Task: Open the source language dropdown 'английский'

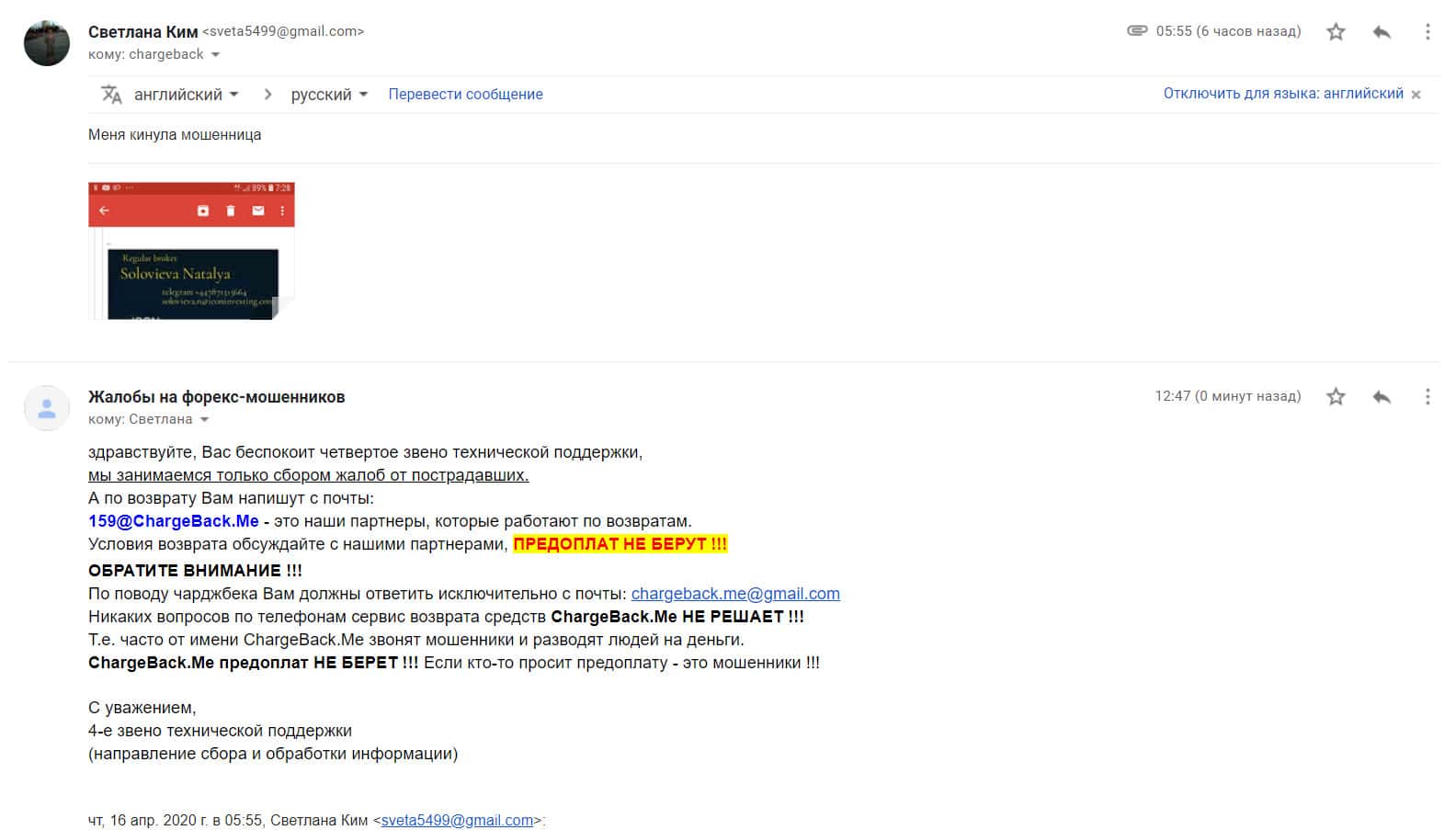Action: click(187, 95)
